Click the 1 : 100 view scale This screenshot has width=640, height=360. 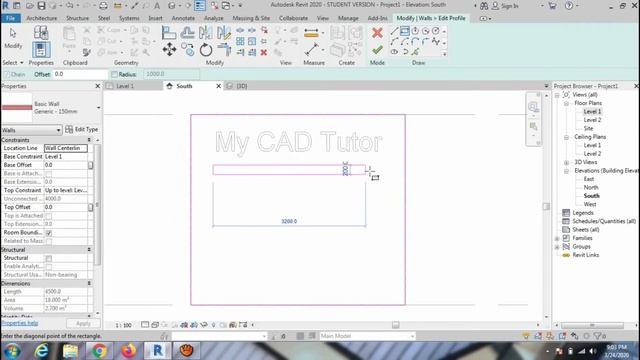click(123, 325)
